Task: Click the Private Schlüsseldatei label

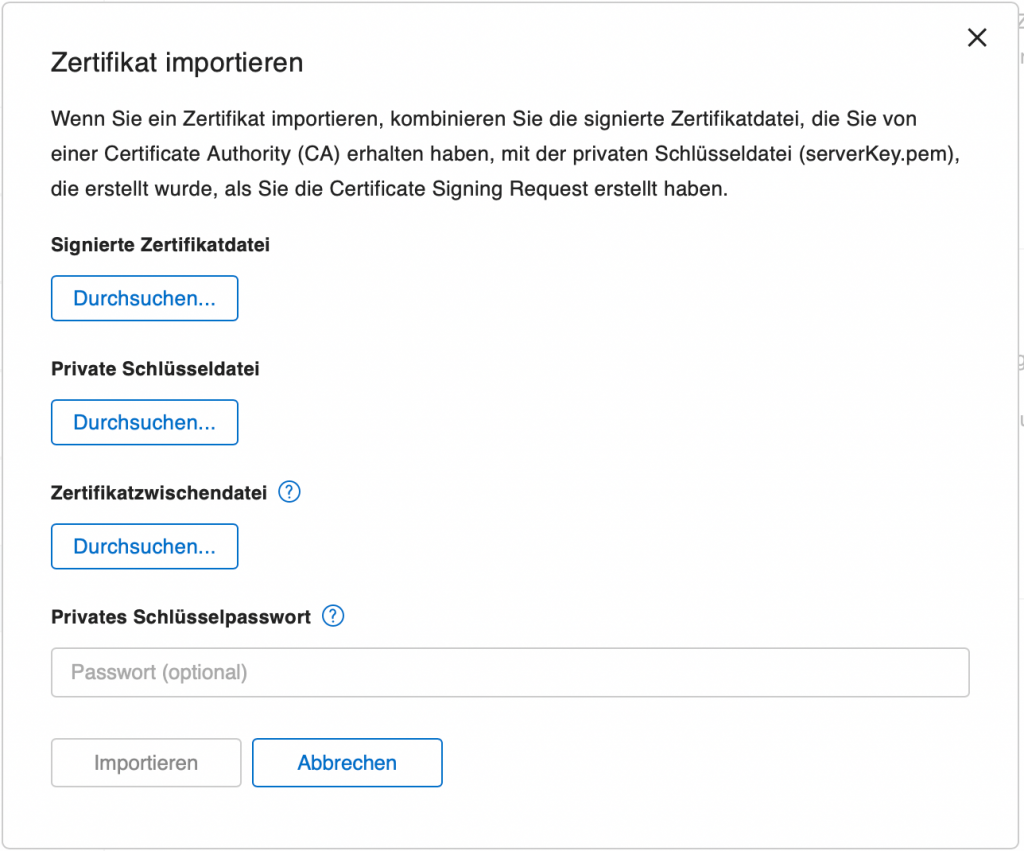Action: tap(155, 369)
